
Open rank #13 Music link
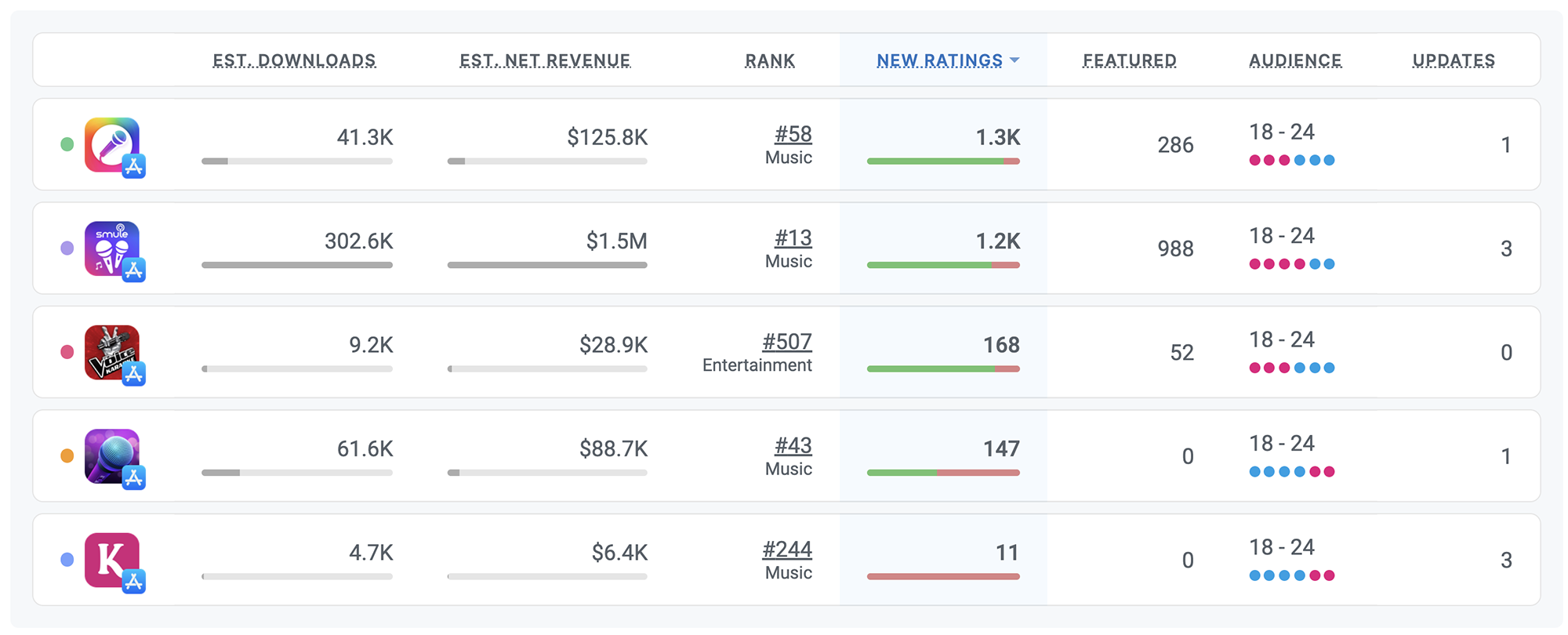(793, 238)
